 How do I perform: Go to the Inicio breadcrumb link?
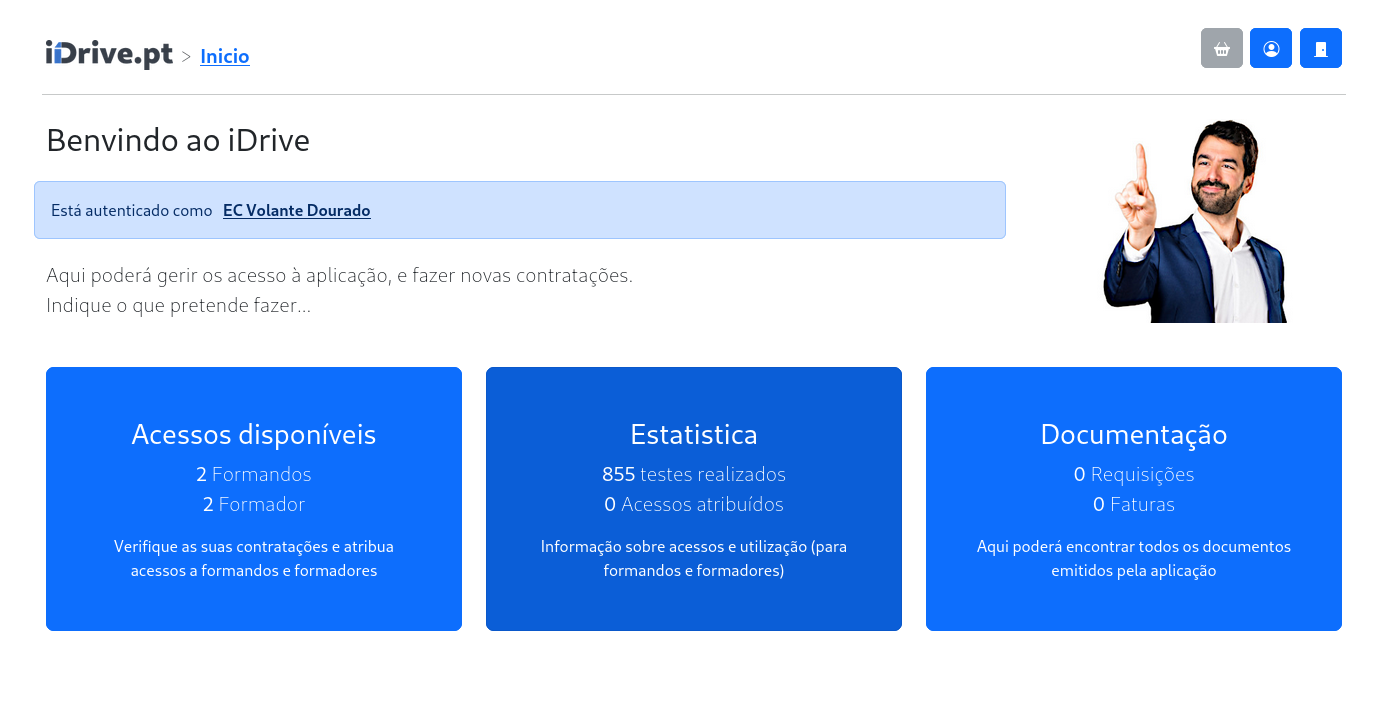tap(224, 56)
